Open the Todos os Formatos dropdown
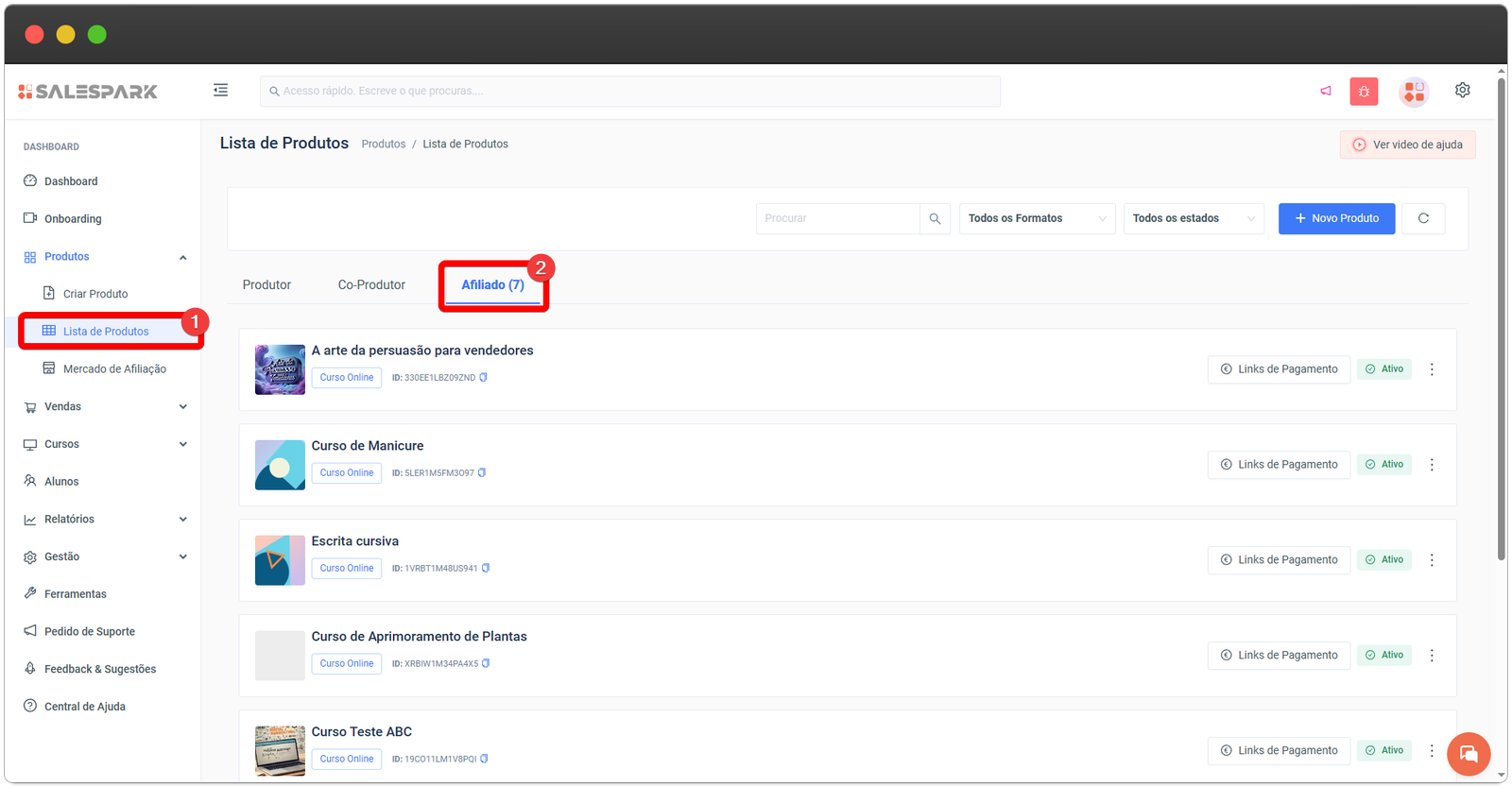This screenshot has width=1512, height=787. [1037, 218]
